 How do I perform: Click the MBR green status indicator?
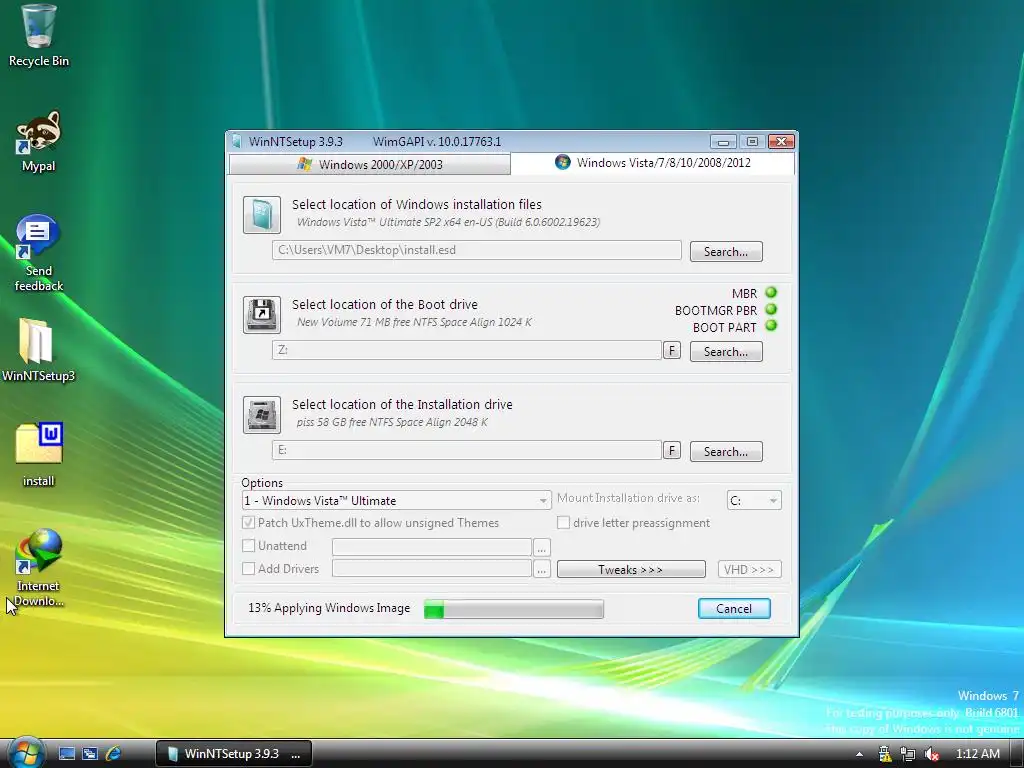point(771,293)
